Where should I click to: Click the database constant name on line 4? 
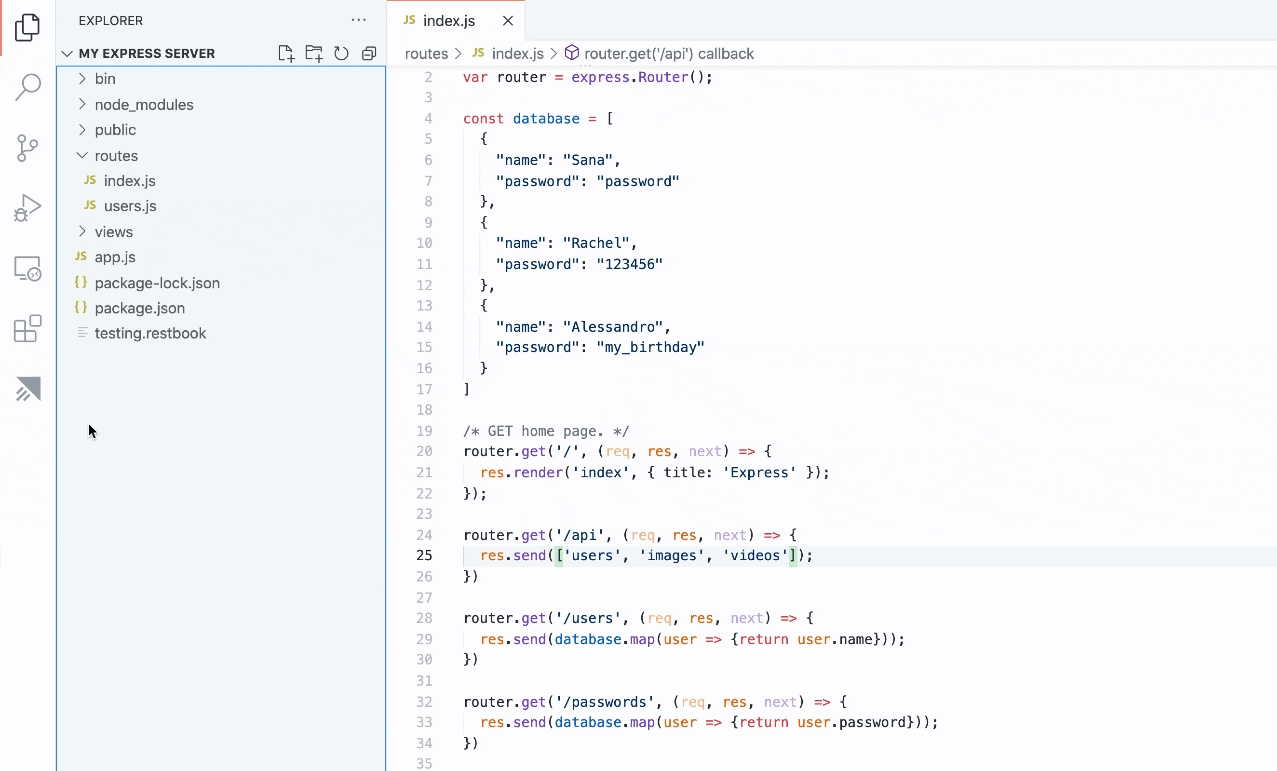click(x=546, y=118)
